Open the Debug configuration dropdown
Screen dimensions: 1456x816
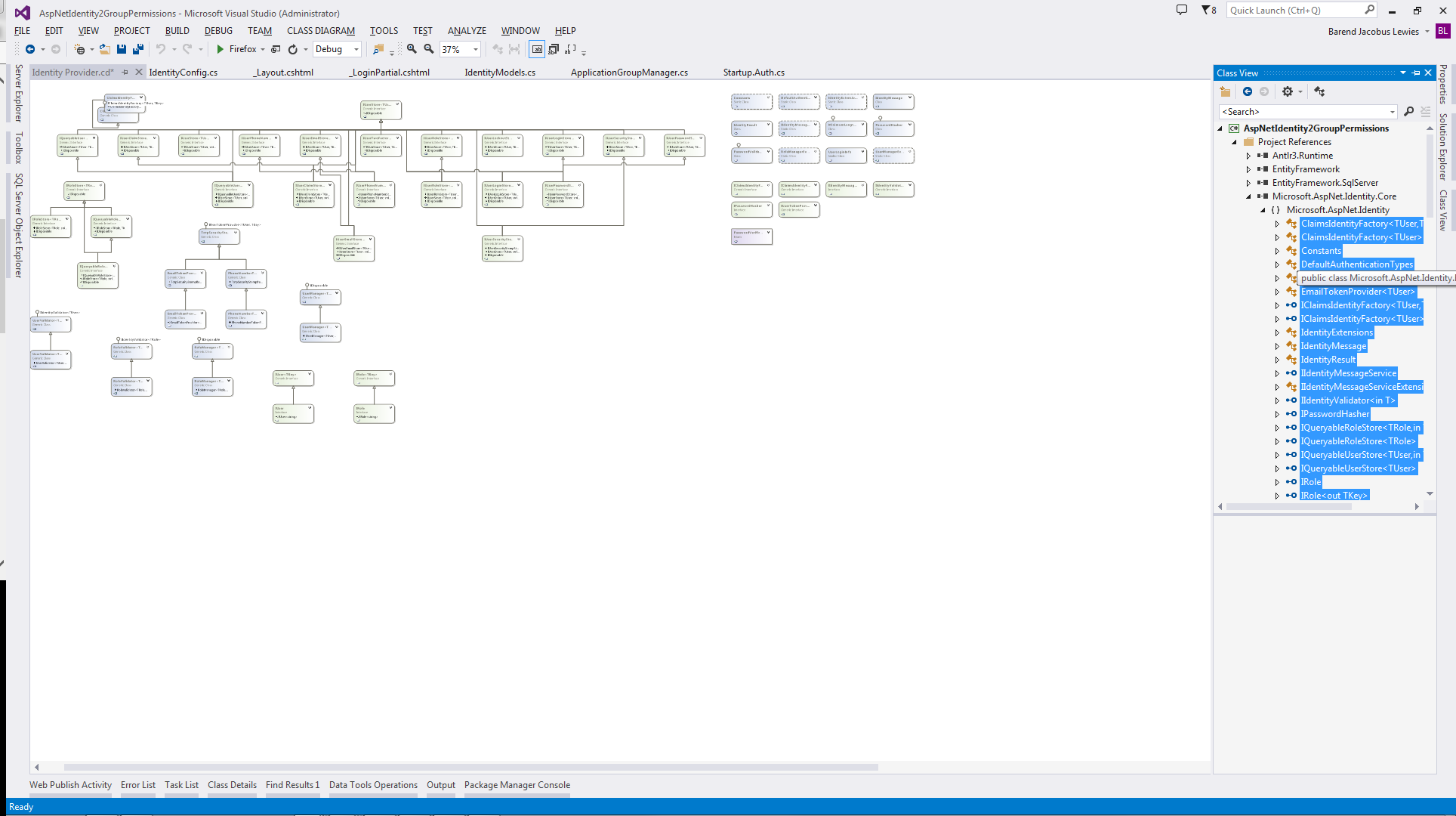pos(356,49)
